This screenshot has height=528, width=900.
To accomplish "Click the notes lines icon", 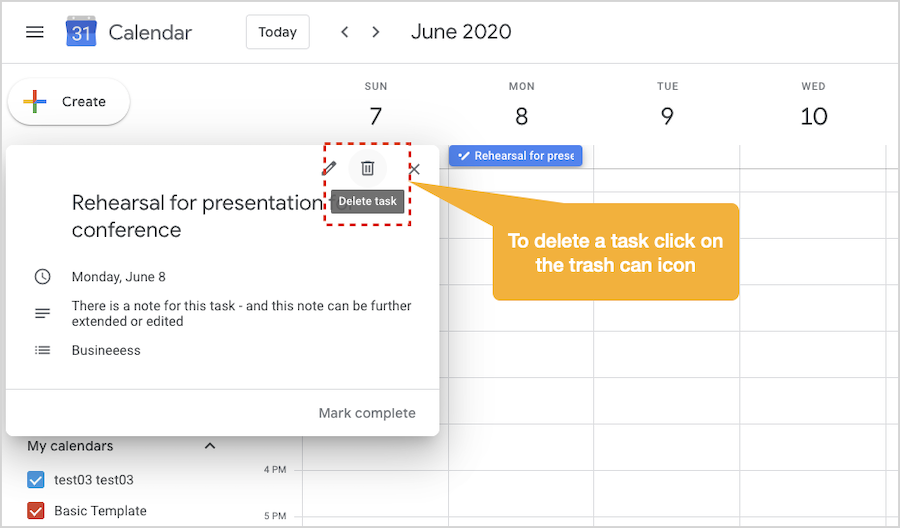I will point(42,313).
